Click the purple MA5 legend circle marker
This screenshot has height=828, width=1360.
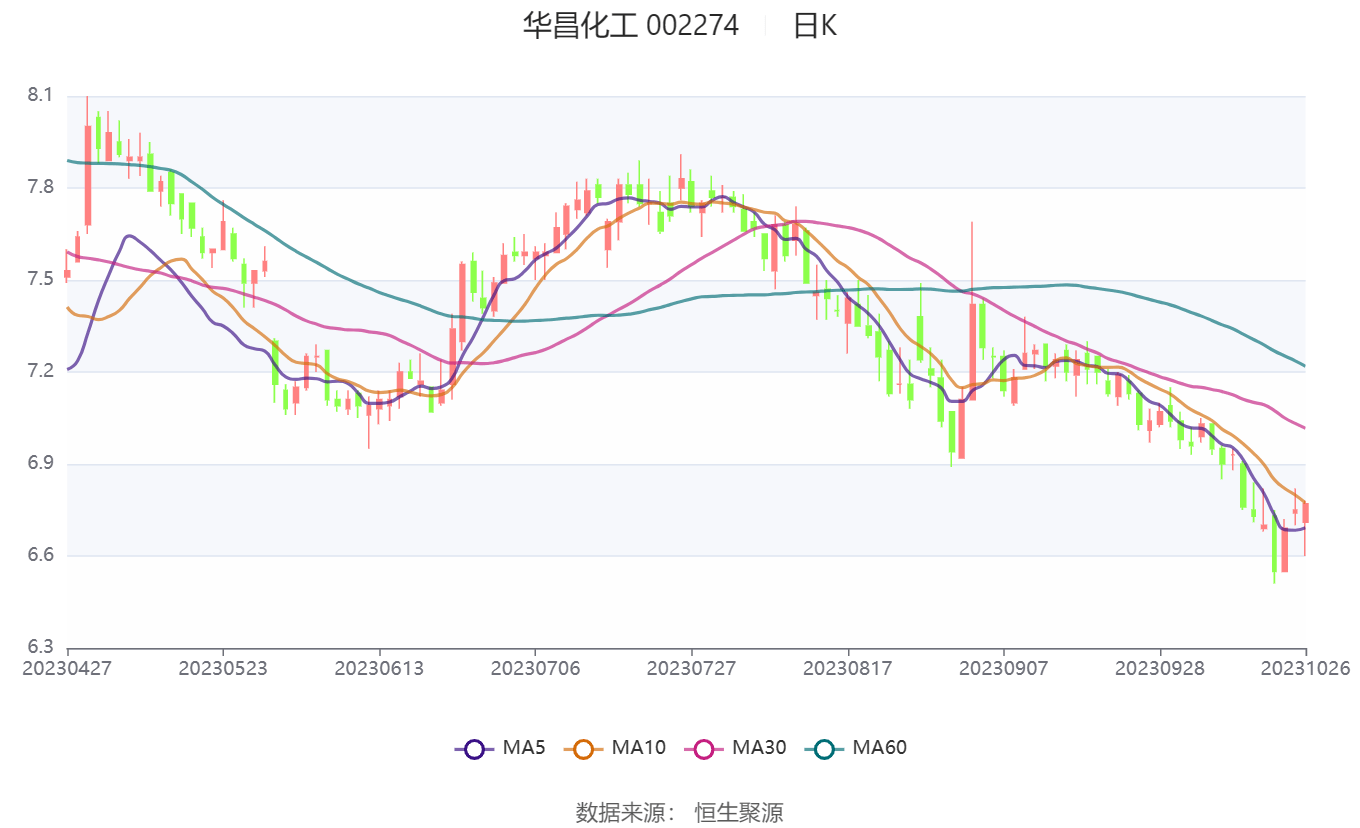474,748
